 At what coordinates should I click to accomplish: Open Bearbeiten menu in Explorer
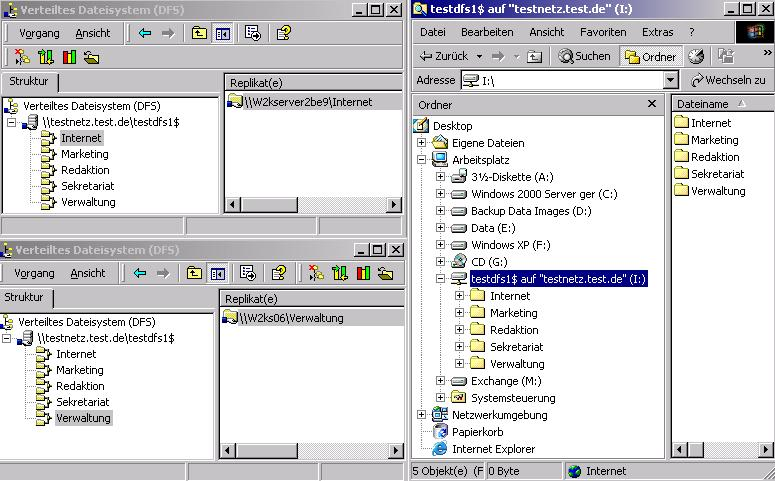[487, 32]
